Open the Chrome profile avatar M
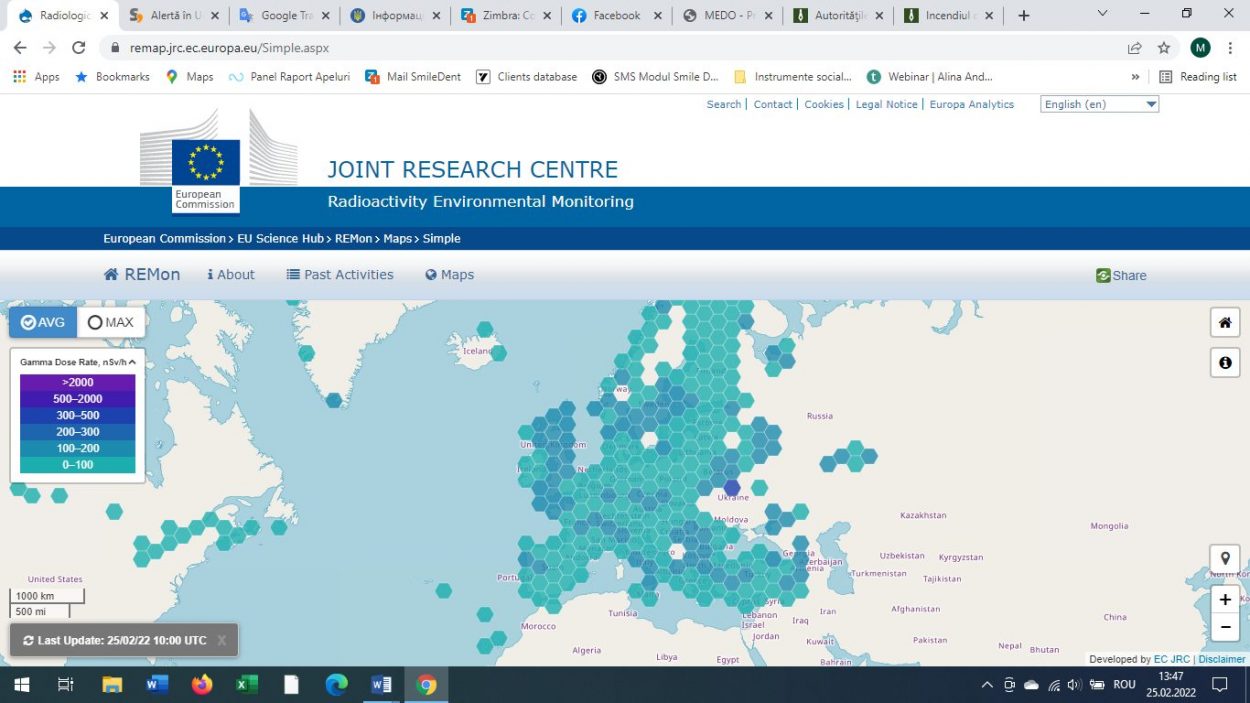Screen dimensions: 1250x703 (1200, 48)
